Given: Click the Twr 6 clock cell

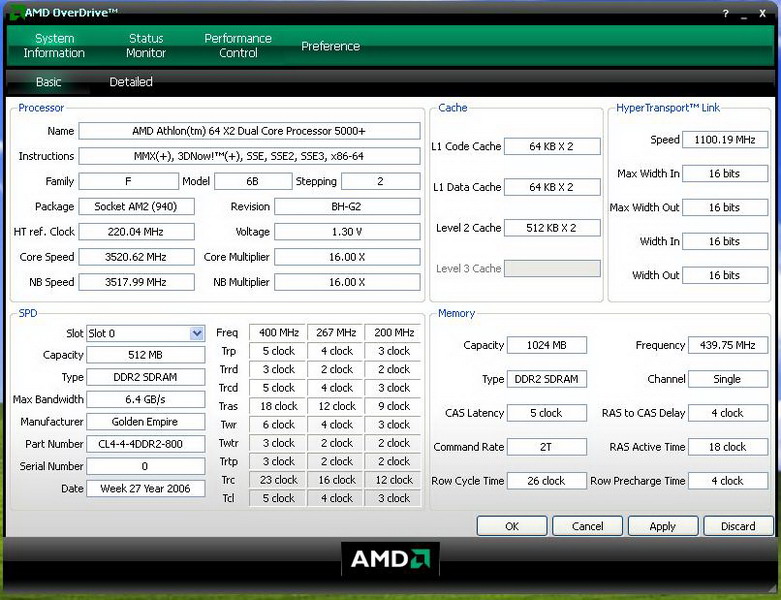Looking at the screenshot, I should click(x=278, y=425).
